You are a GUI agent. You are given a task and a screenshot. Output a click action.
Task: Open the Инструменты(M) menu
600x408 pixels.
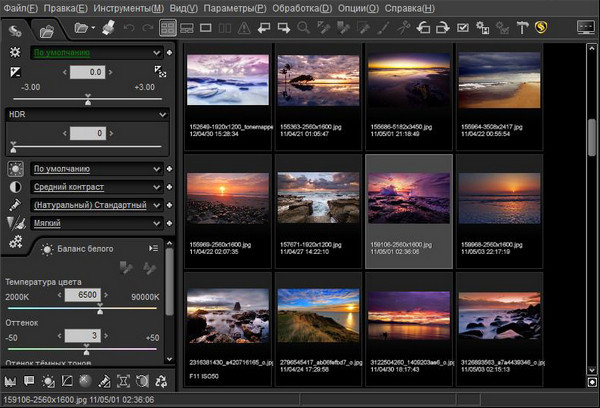click(x=129, y=8)
